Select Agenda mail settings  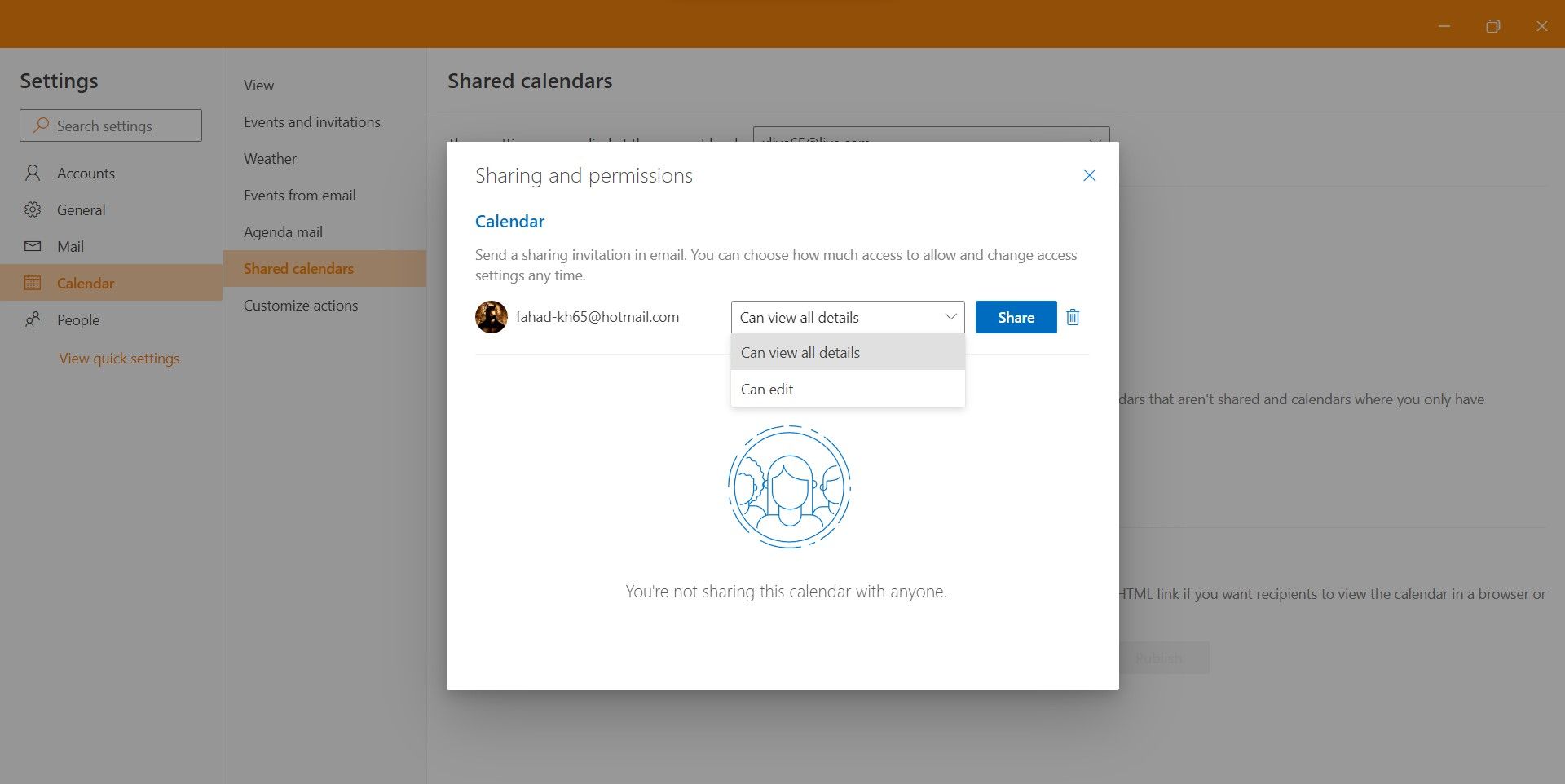click(x=283, y=232)
